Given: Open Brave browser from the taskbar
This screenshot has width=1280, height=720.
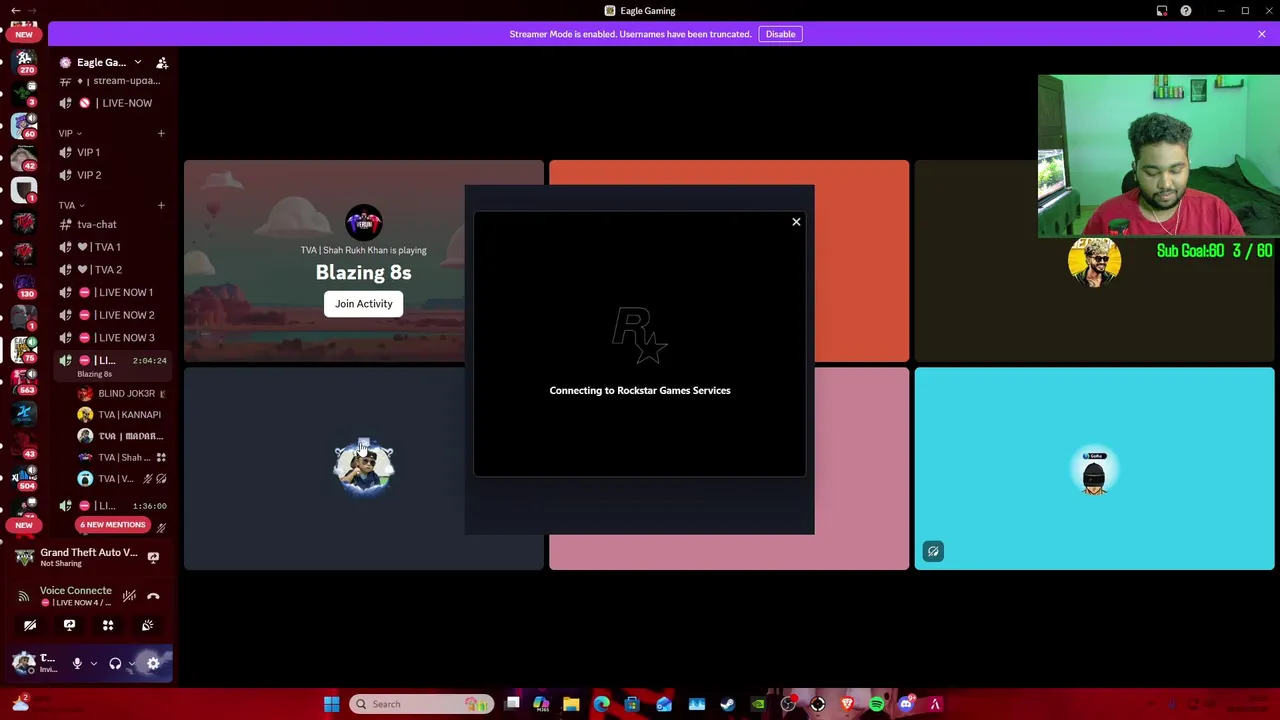Looking at the screenshot, I should pyautogui.click(x=847, y=704).
